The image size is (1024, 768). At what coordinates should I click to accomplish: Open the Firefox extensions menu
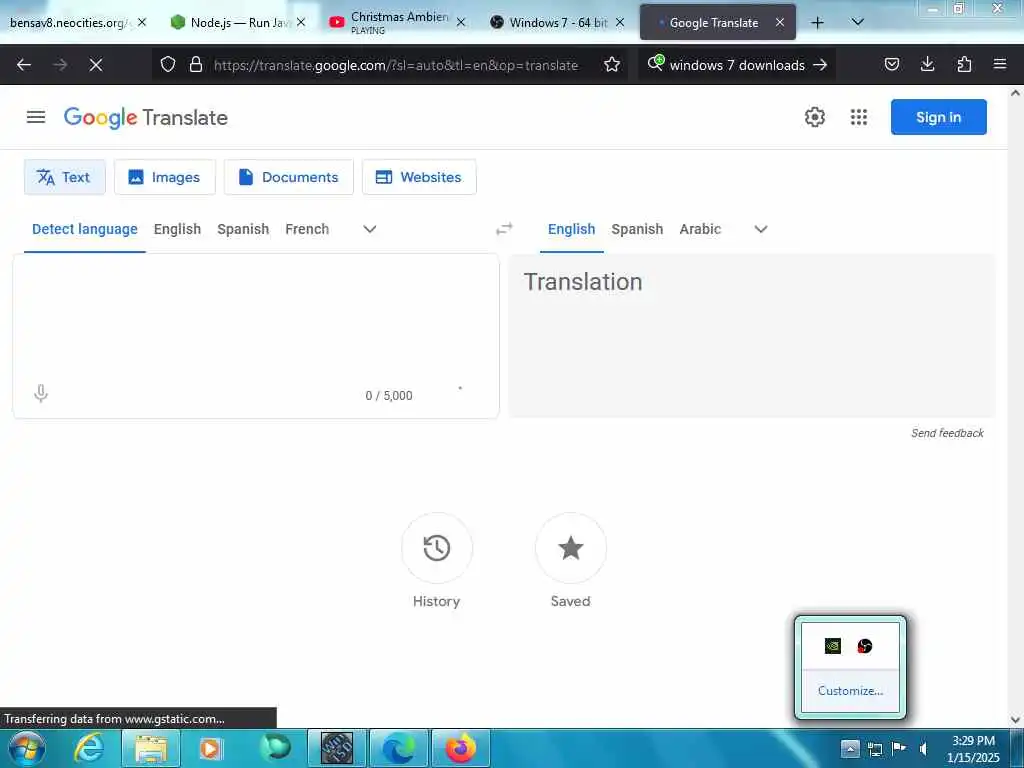[964, 65]
